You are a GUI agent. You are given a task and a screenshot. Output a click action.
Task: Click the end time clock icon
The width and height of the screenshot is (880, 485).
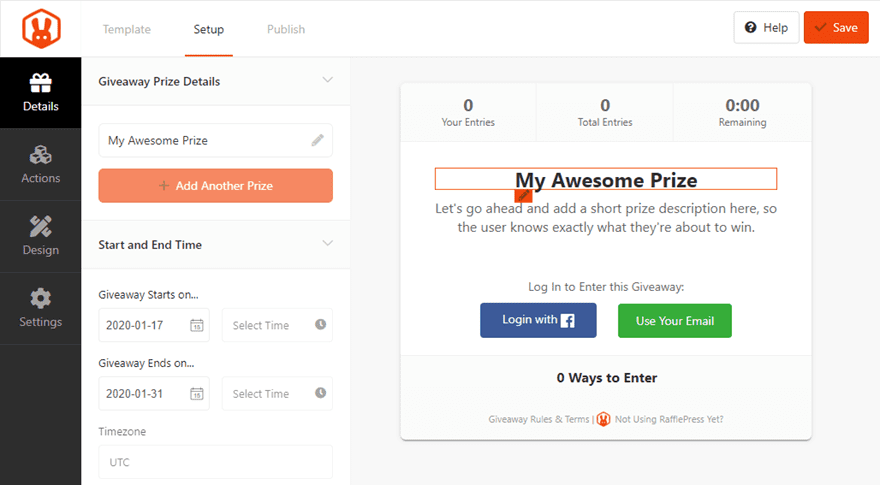[320, 393]
